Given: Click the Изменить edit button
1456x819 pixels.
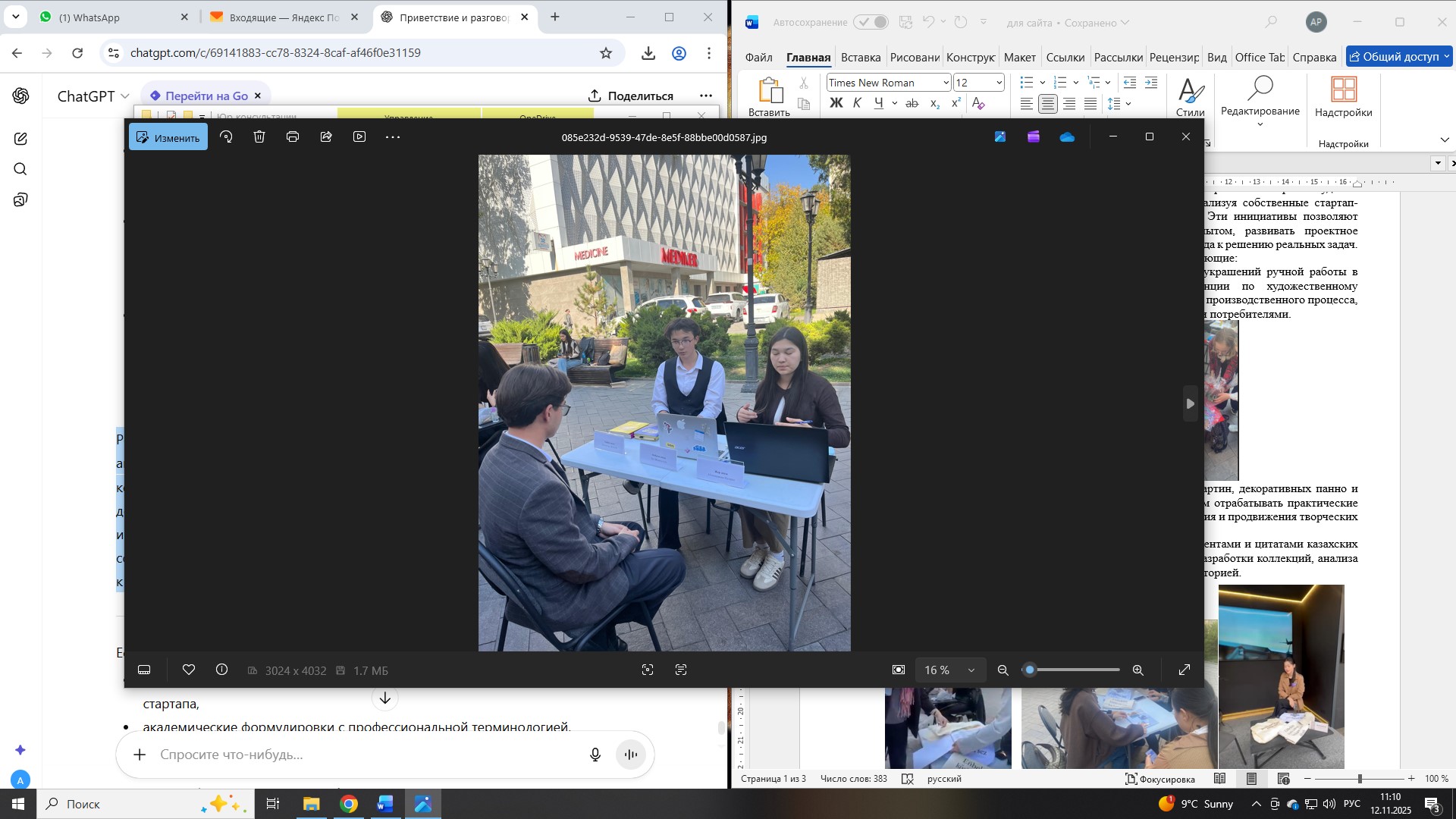Looking at the screenshot, I should (168, 137).
